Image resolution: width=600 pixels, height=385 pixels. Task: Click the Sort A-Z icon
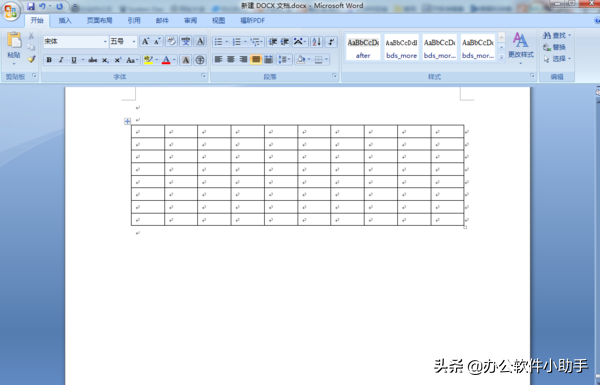316,42
